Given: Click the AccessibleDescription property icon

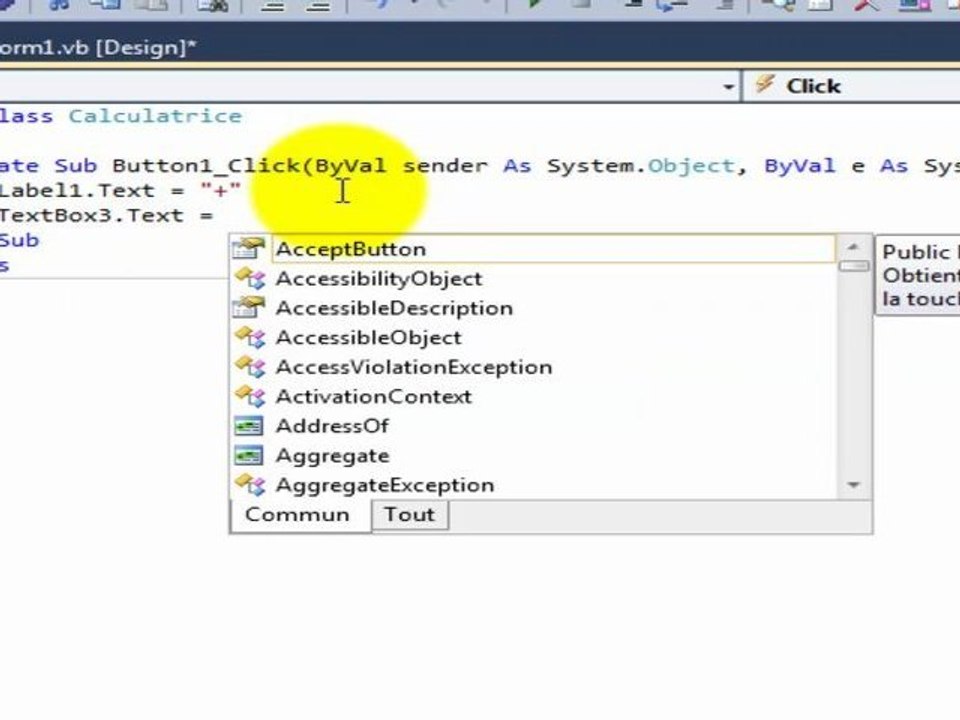Looking at the screenshot, I should tap(249, 307).
